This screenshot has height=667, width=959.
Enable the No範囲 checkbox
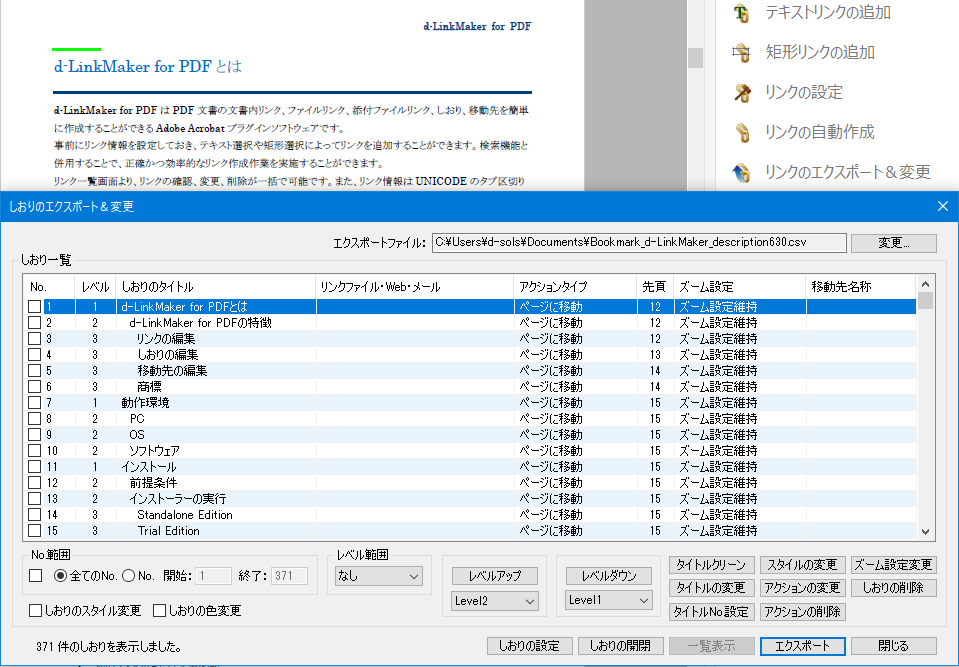click(36, 576)
